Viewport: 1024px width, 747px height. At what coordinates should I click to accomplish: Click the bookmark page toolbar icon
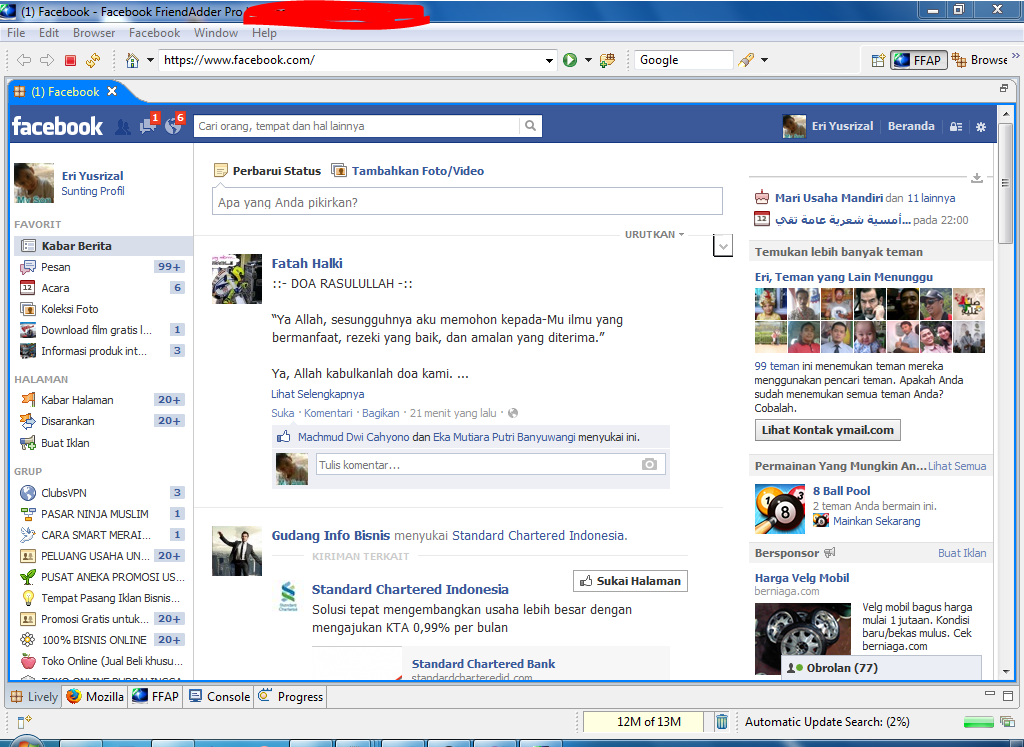607,60
